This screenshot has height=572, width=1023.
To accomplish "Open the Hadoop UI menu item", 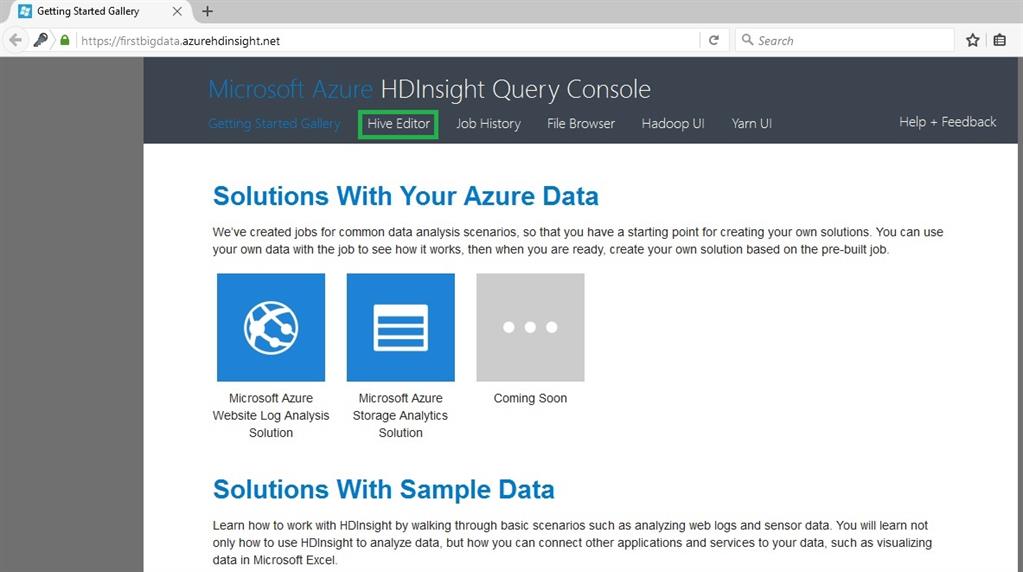I will coord(673,124).
